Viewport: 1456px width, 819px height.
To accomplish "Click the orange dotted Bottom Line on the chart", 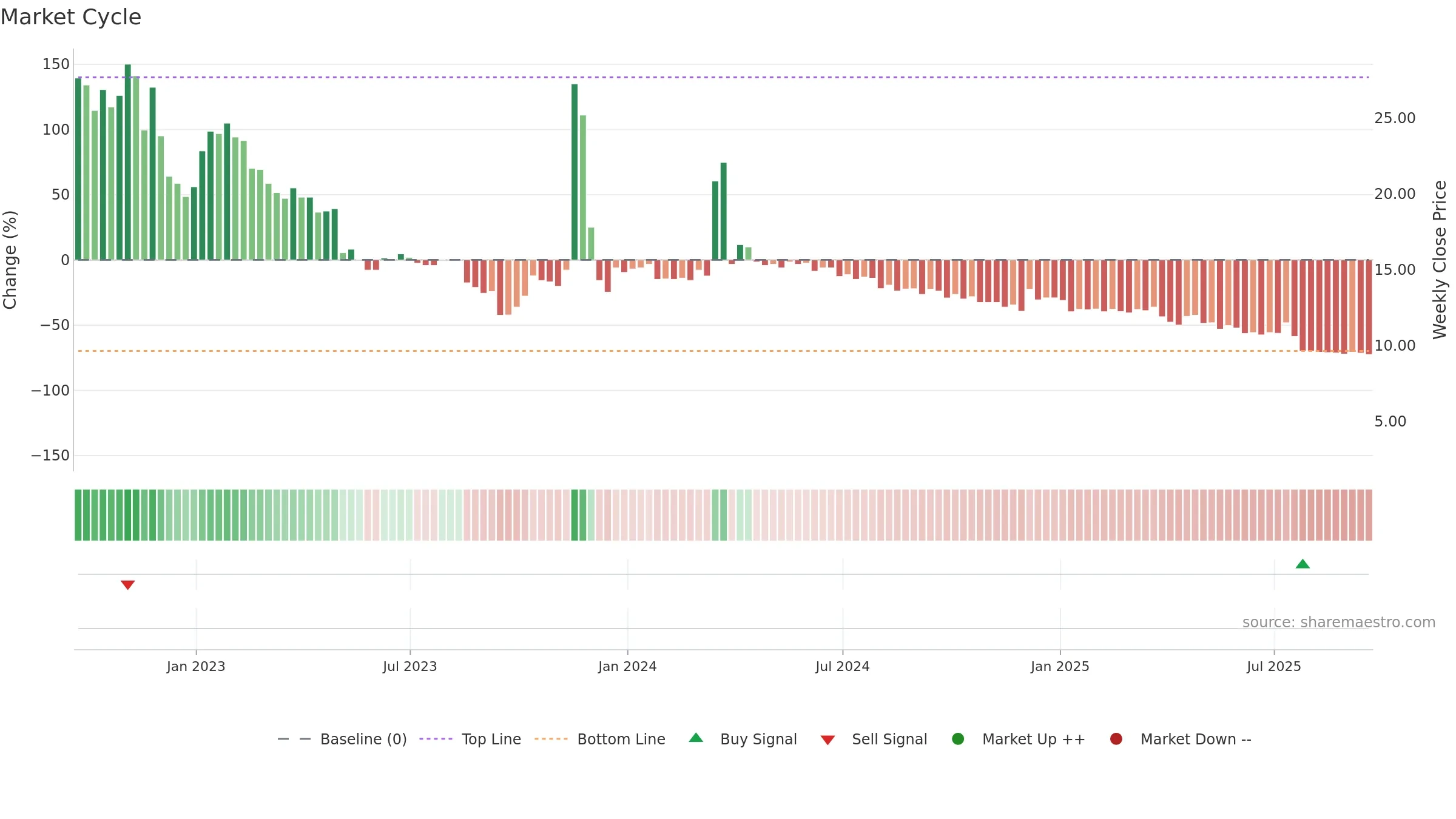I will [x=723, y=351].
